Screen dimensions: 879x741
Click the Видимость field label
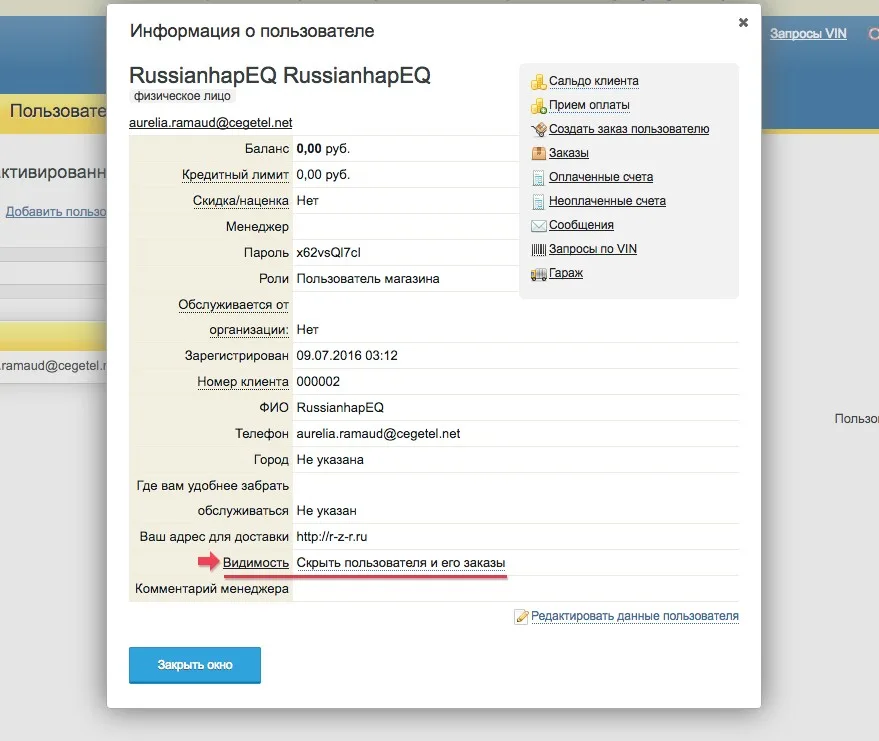point(256,563)
